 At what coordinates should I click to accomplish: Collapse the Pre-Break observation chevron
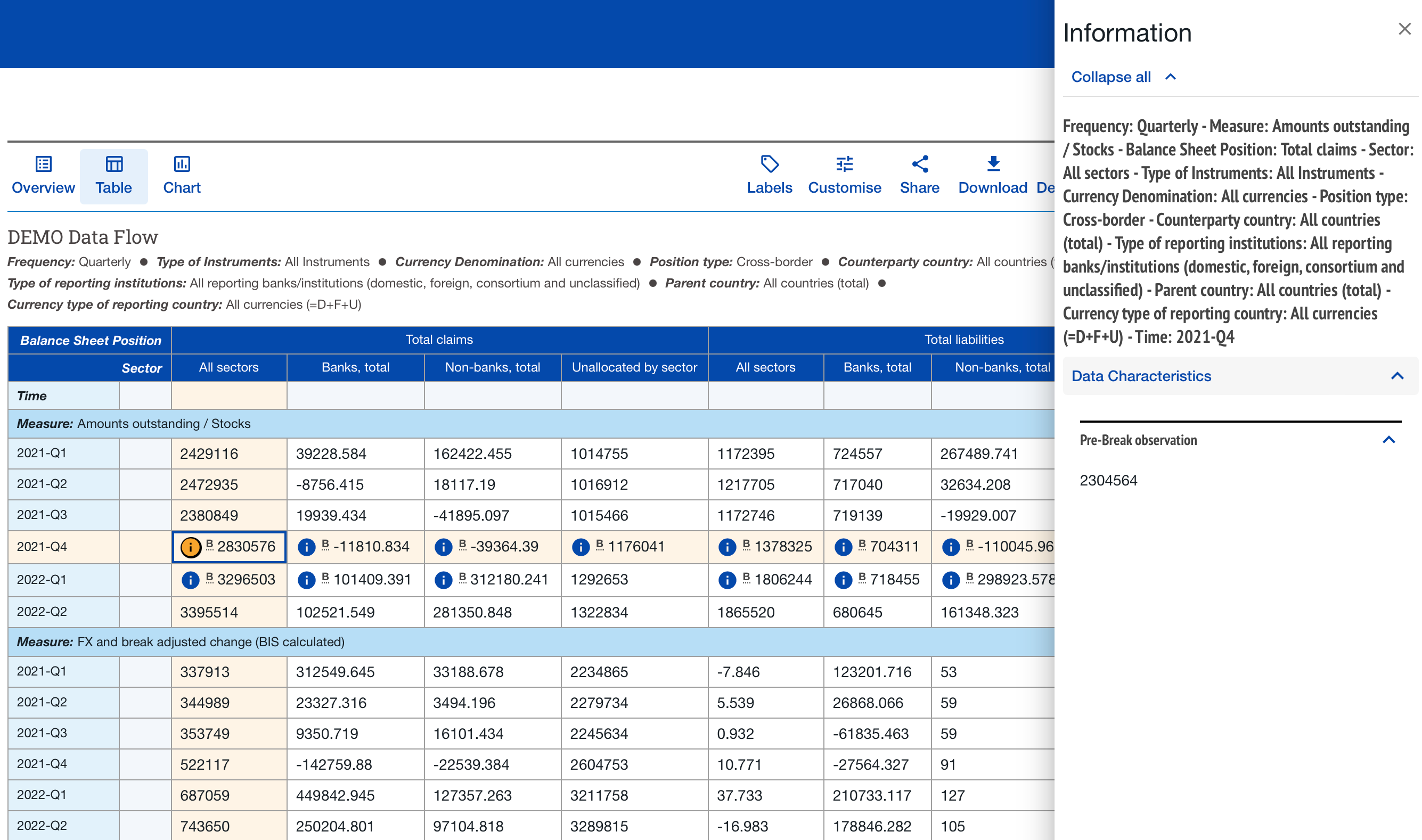1388,440
